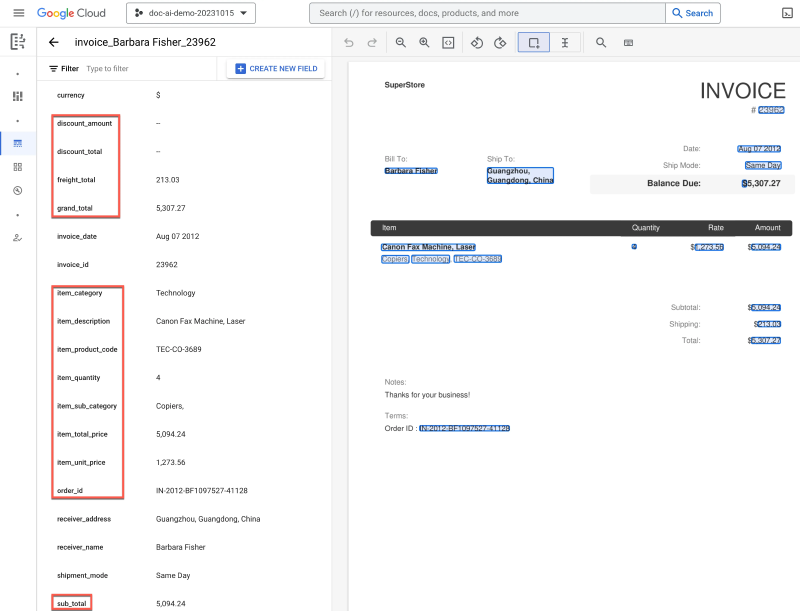Select the freight_total field

[x=76, y=180]
